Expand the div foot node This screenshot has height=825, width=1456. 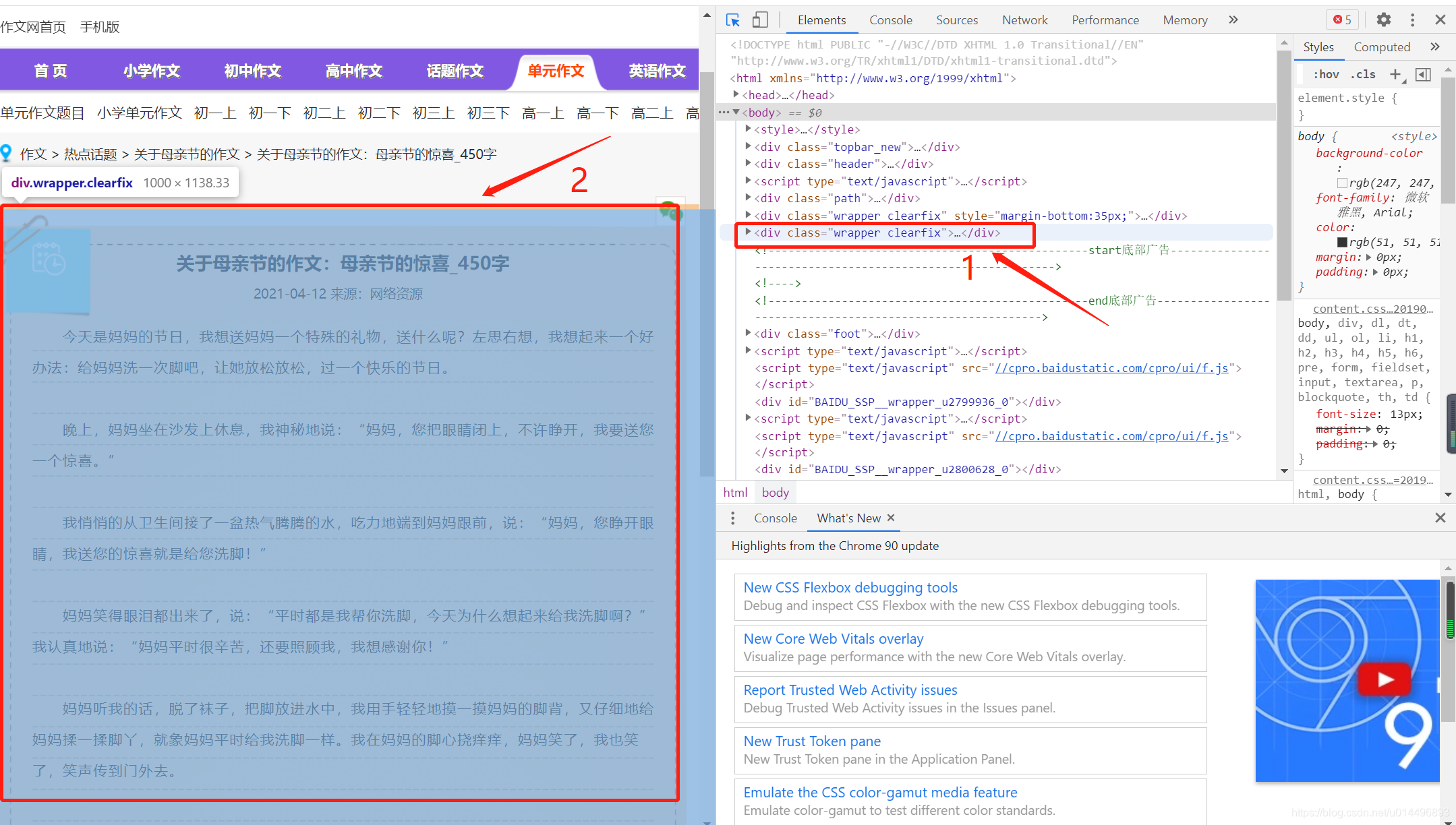748,333
